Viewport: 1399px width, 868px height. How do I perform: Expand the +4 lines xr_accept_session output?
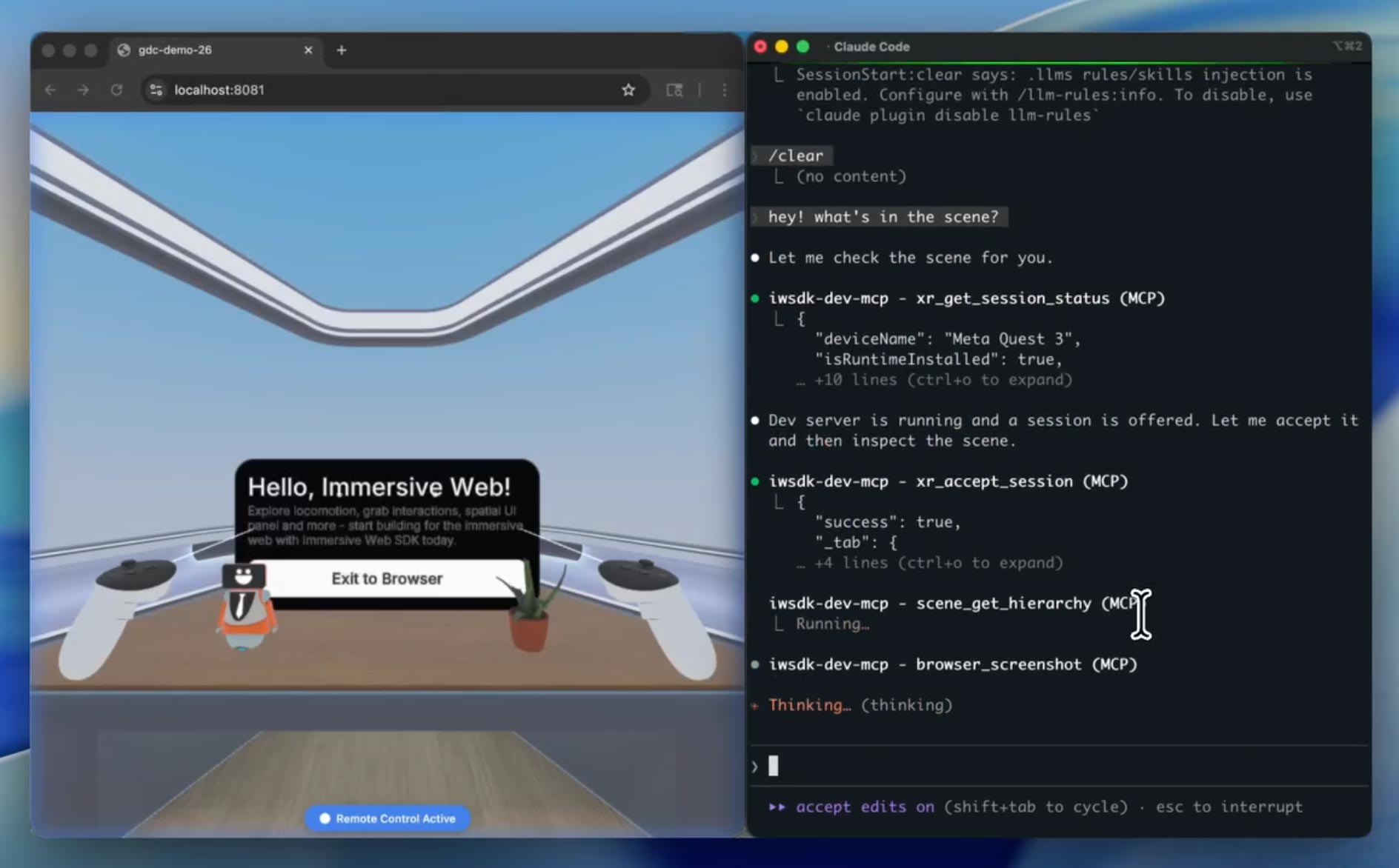tap(930, 563)
